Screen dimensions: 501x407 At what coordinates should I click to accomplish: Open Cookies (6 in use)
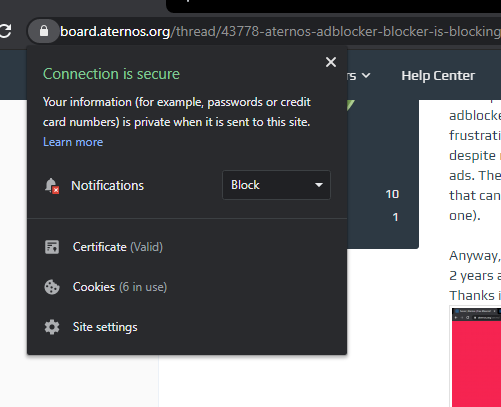click(120, 287)
